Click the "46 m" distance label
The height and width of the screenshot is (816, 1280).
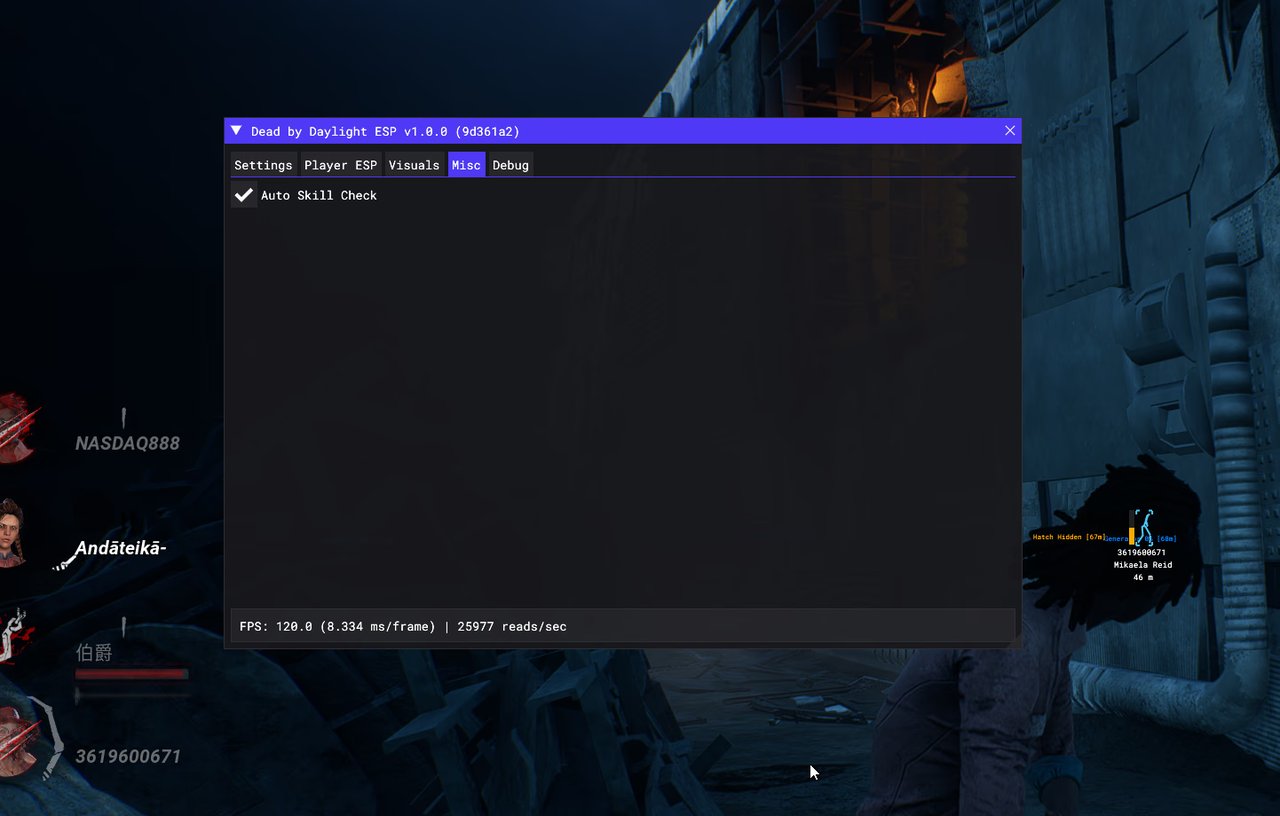click(1143, 577)
